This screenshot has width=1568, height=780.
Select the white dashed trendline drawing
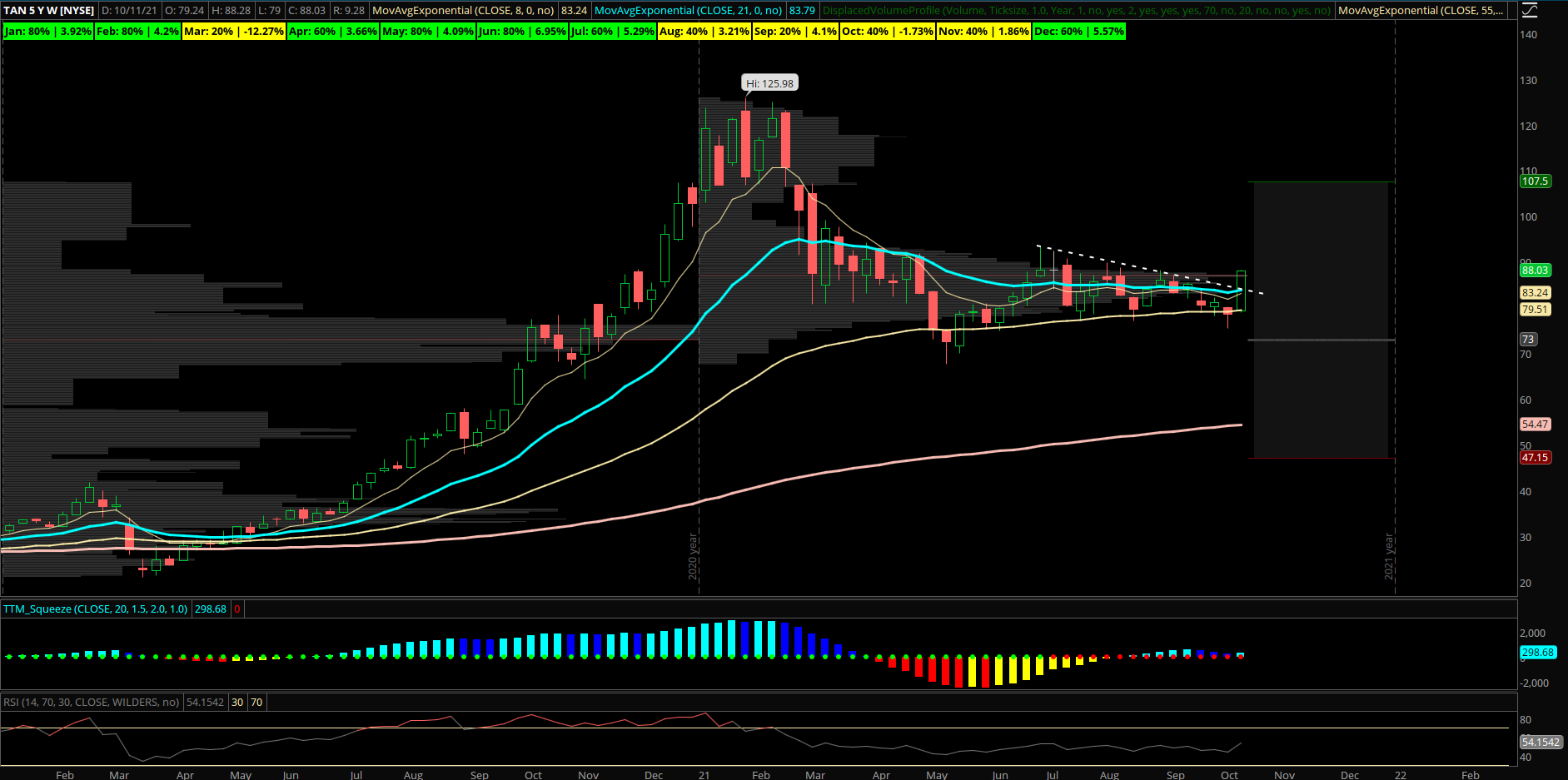pyautogui.click(x=1149, y=269)
